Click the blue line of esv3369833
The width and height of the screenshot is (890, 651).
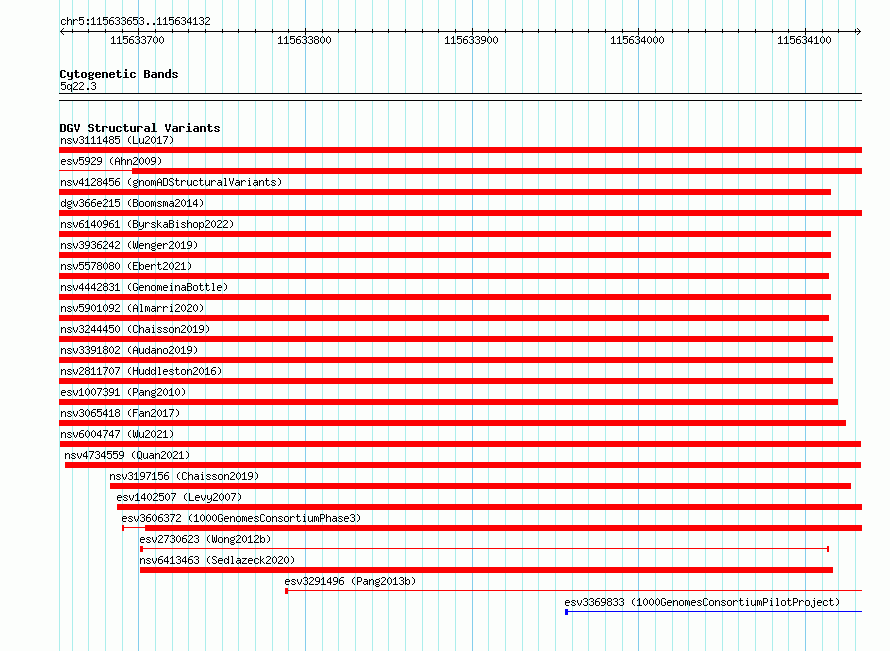(713, 612)
